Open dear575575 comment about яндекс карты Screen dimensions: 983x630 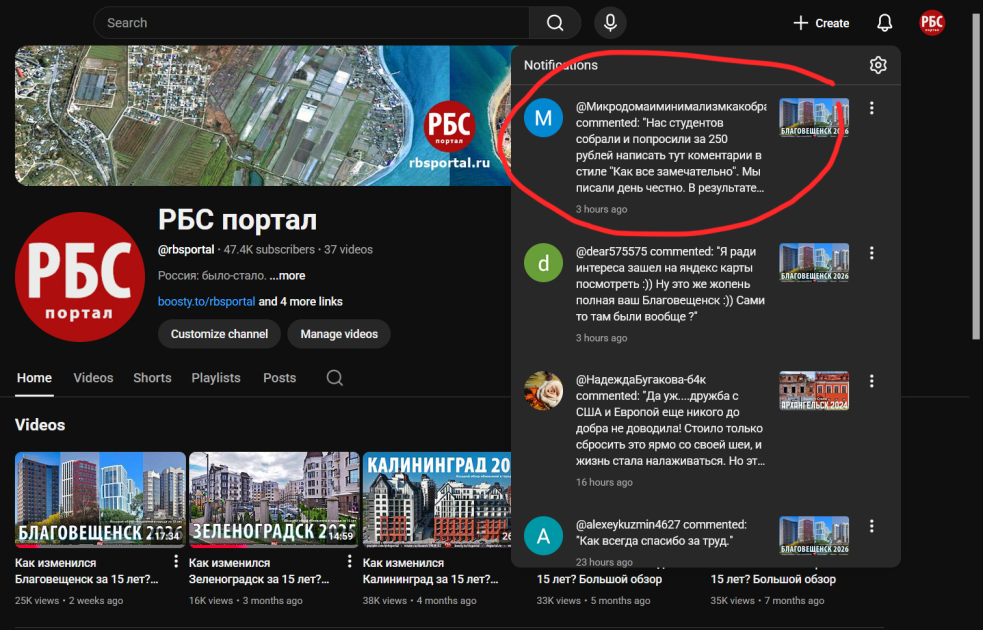tap(671, 284)
